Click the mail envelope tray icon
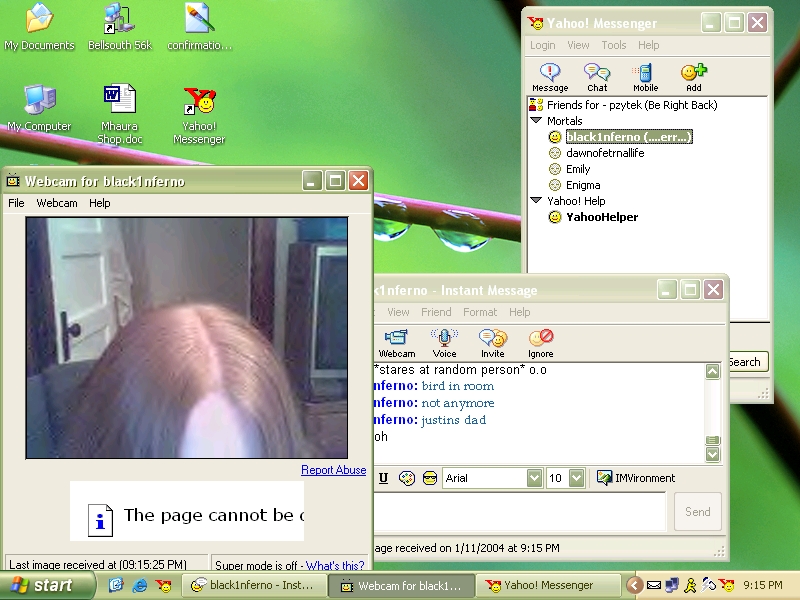This screenshot has width=800, height=600. click(x=654, y=585)
